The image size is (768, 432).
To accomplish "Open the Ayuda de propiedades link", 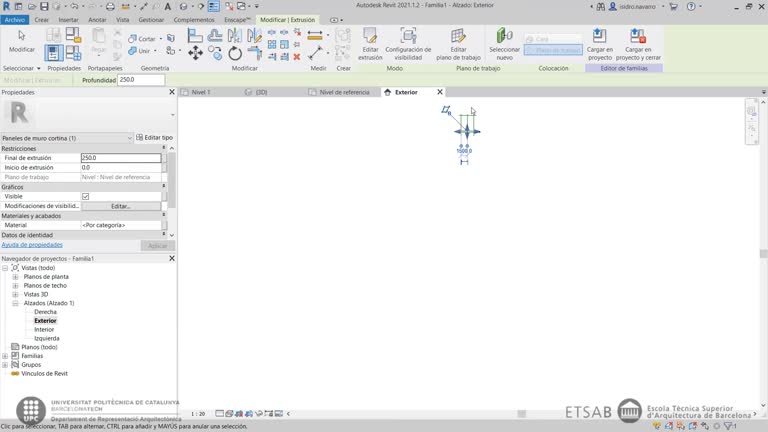I will [32, 245].
